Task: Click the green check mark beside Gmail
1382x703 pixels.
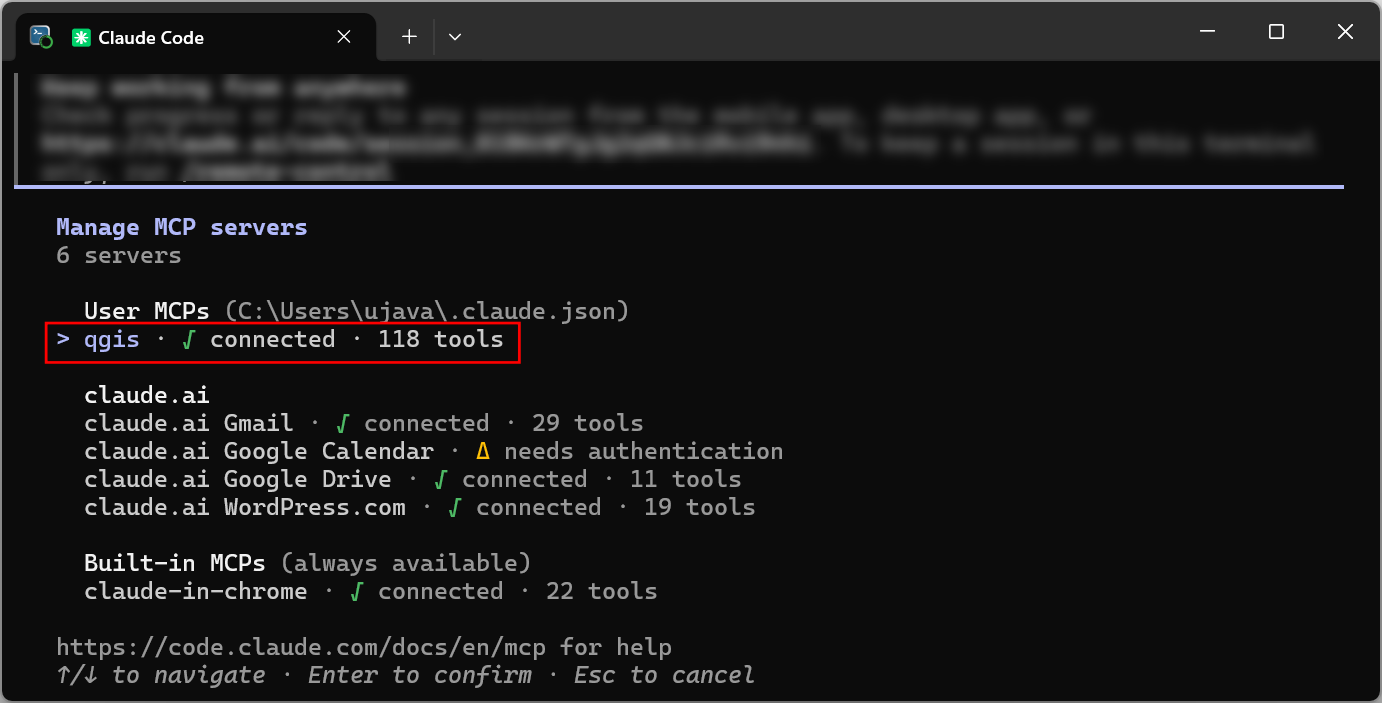Action: [342, 423]
